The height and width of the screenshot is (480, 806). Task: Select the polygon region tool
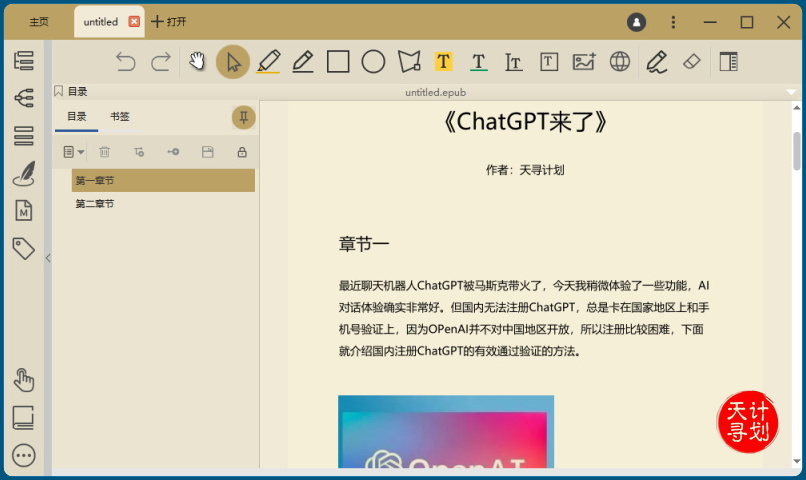(409, 62)
